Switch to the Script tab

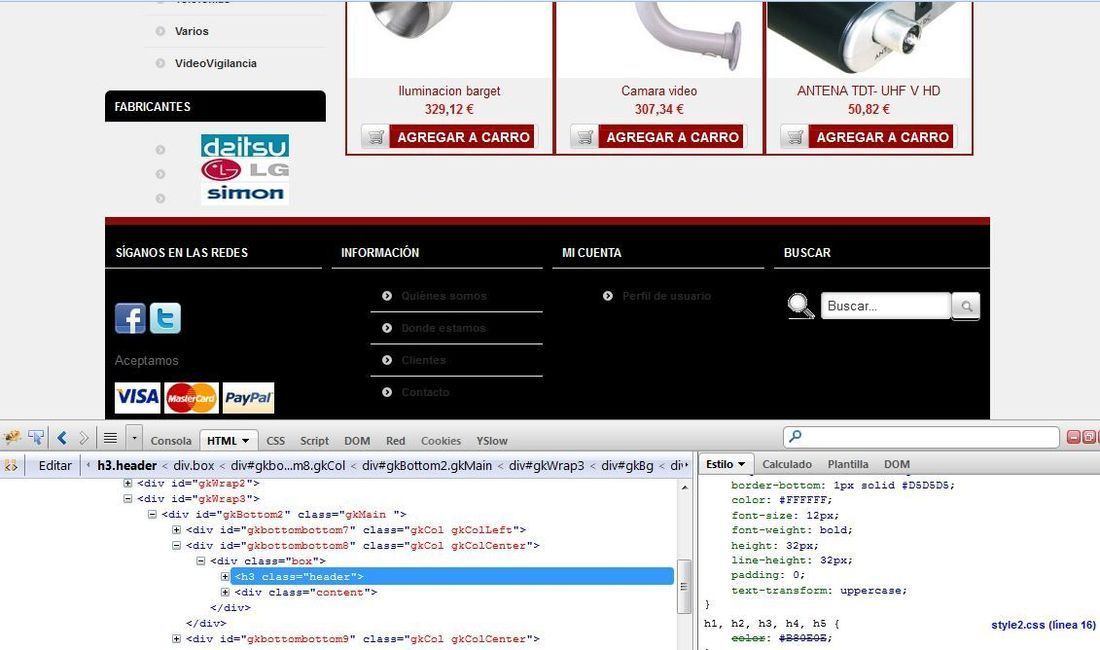pos(314,441)
